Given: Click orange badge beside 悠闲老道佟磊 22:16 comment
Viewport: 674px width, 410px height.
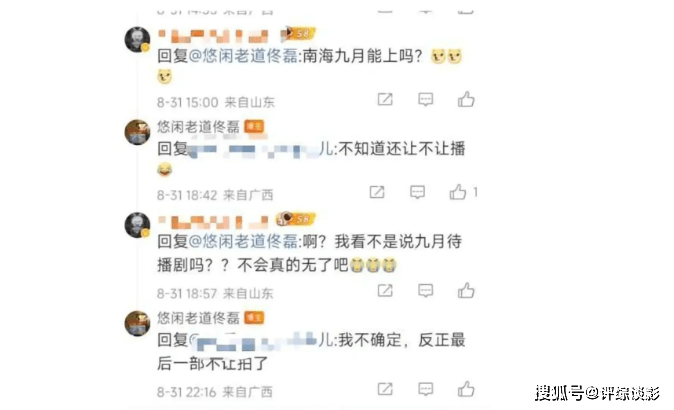Looking at the screenshot, I should point(254,318).
